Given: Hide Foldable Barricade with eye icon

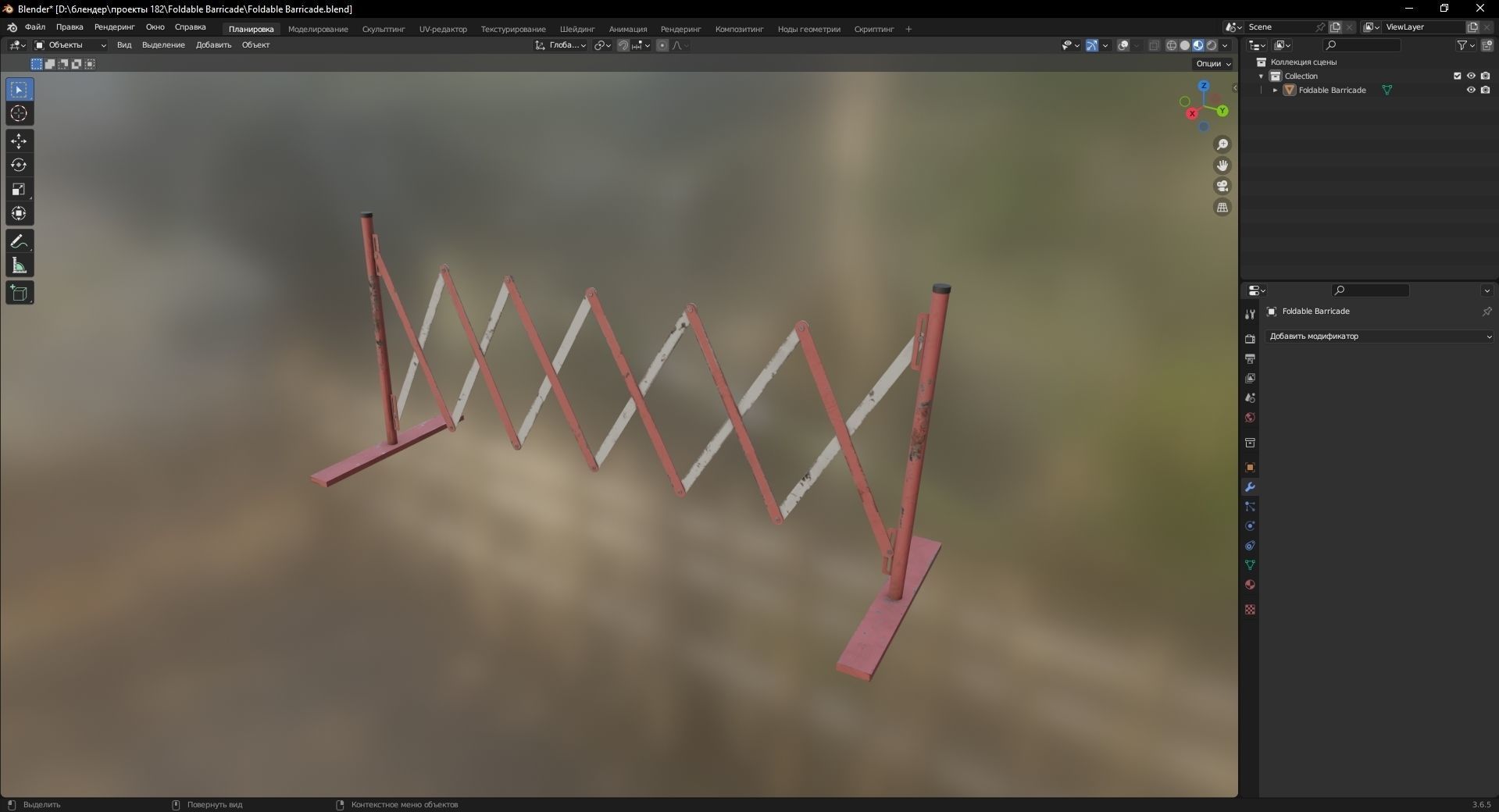Looking at the screenshot, I should coord(1471,90).
